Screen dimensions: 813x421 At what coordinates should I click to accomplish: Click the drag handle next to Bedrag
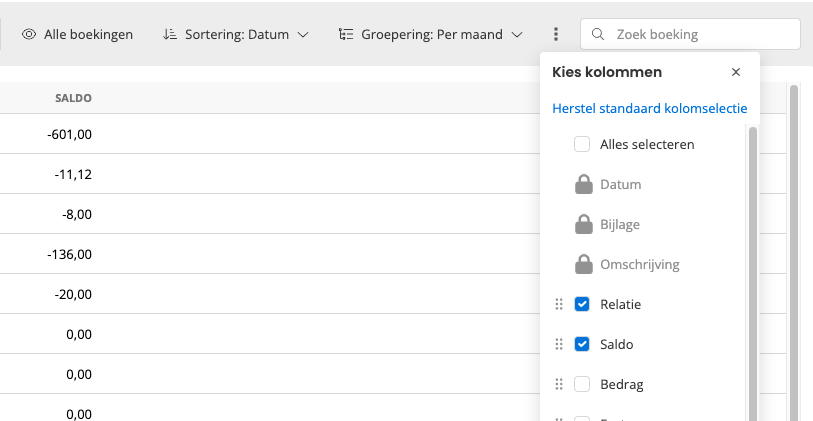click(x=559, y=384)
